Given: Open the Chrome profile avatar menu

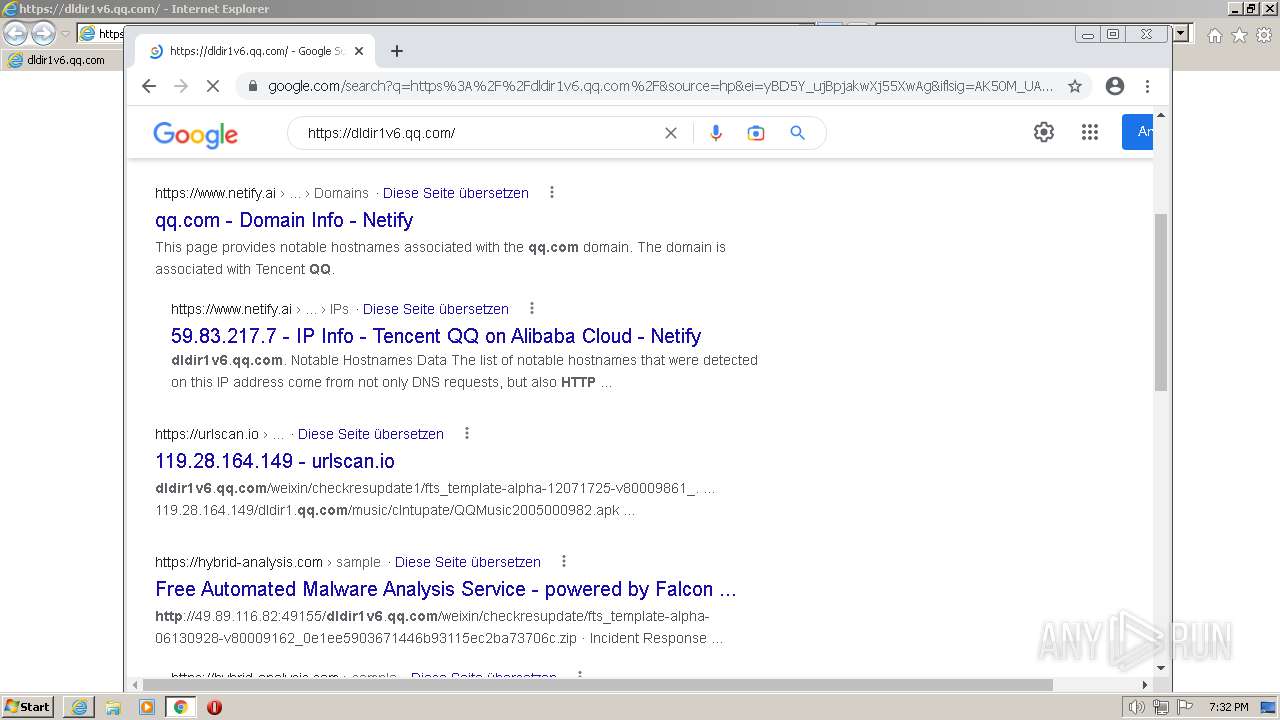Looking at the screenshot, I should [x=1115, y=86].
